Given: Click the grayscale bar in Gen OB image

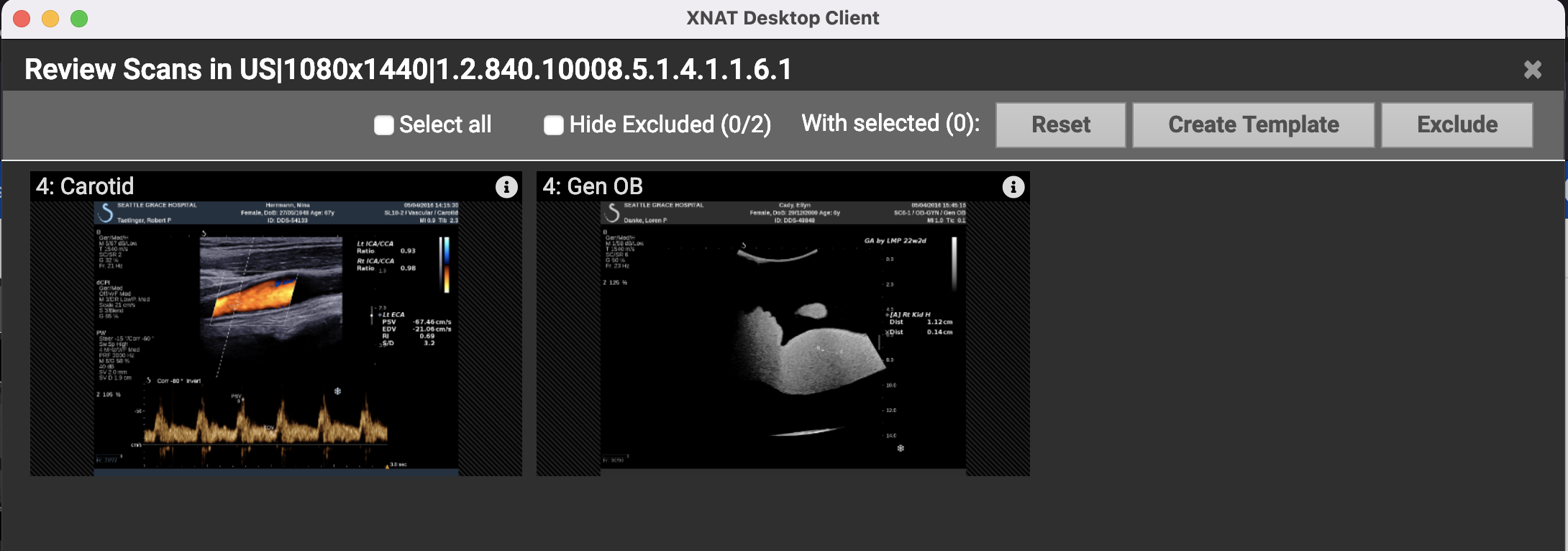Looking at the screenshot, I should pos(954,263).
